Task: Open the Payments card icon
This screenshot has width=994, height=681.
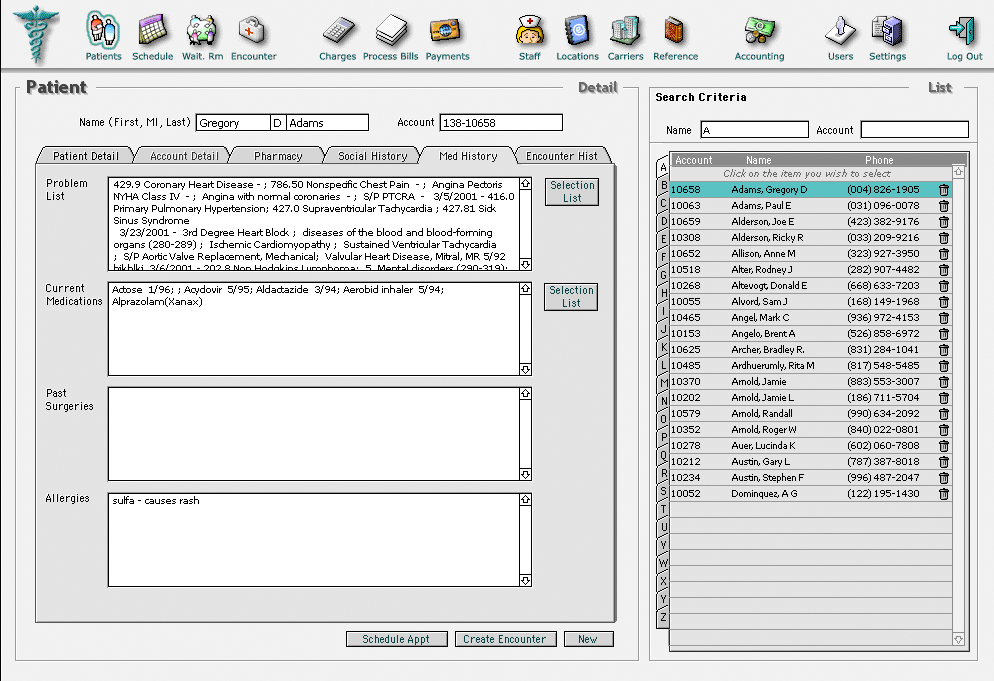Action: coord(446,30)
